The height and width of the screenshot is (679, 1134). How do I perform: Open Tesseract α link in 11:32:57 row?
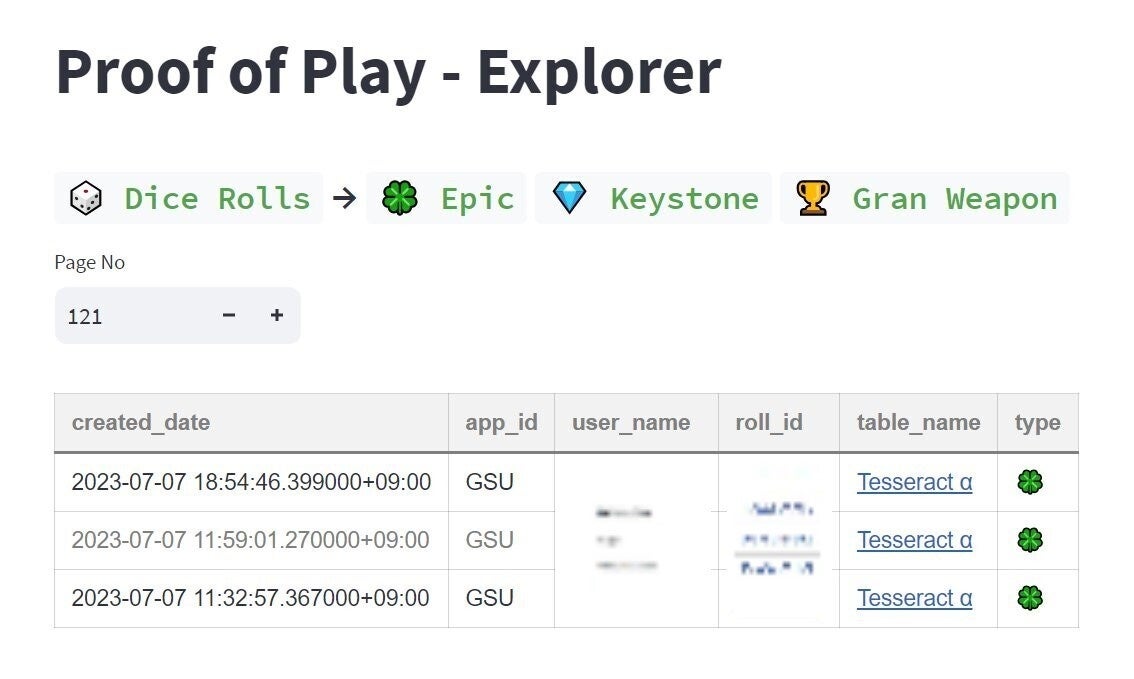914,598
